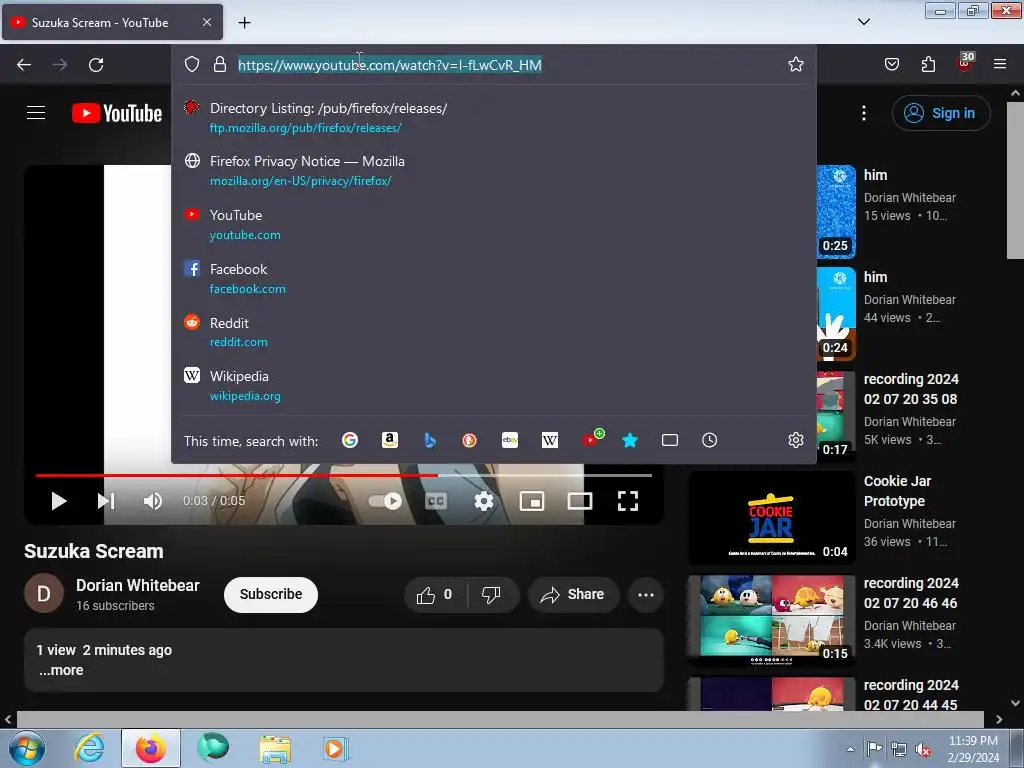Open video settings gear in player
Viewport: 1024px width, 768px height.
tap(484, 501)
